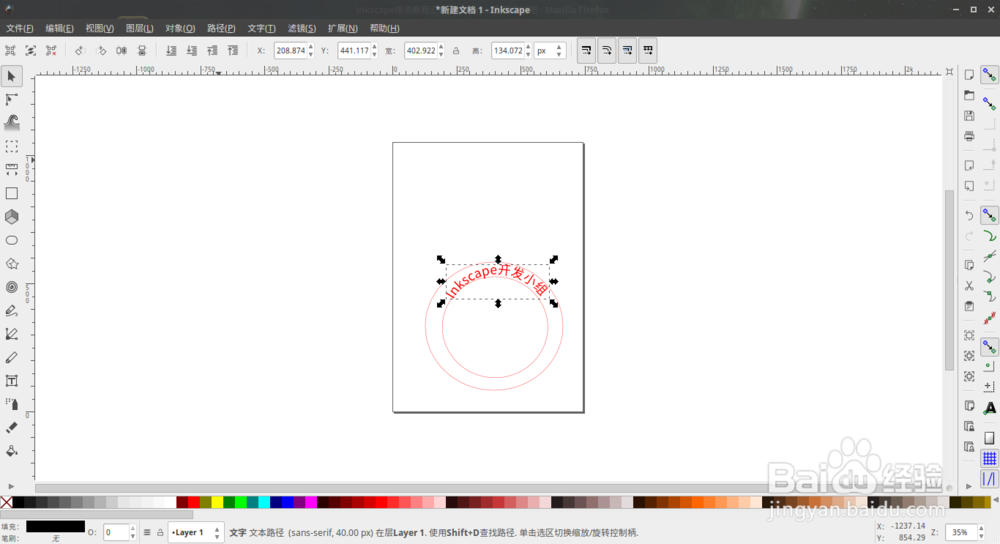Toggle move patterns with object
The width and height of the screenshot is (1000, 544).
pos(648,50)
